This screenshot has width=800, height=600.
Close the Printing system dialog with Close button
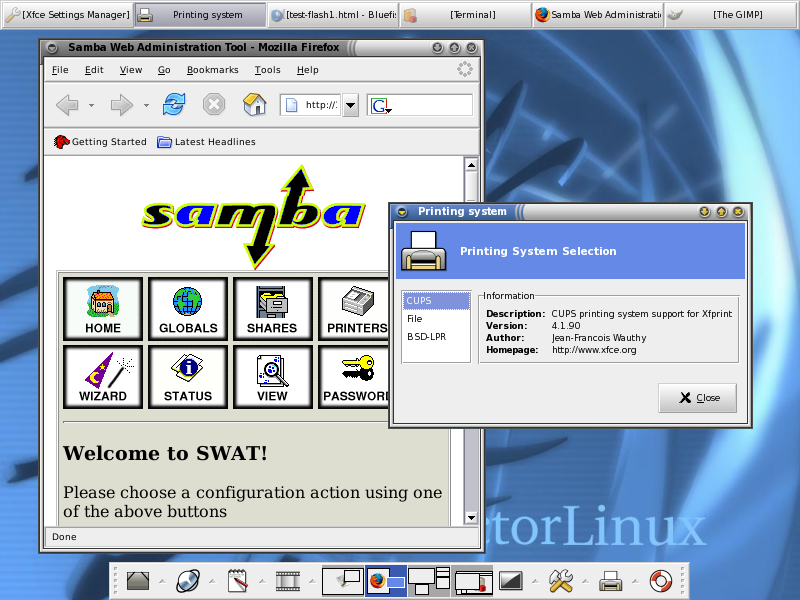[697, 397]
